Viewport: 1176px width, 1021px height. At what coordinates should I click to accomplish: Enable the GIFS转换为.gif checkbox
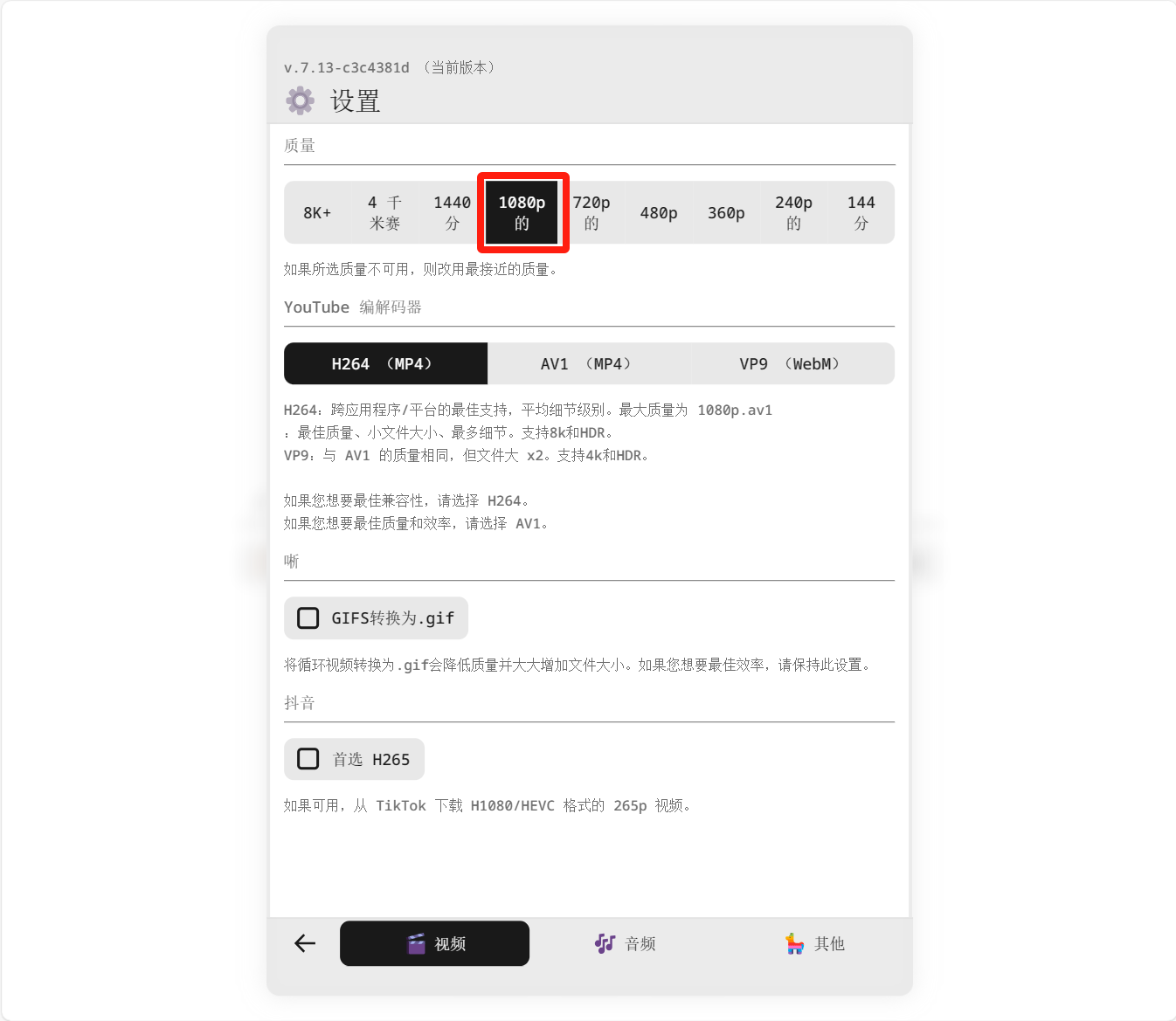(x=308, y=618)
